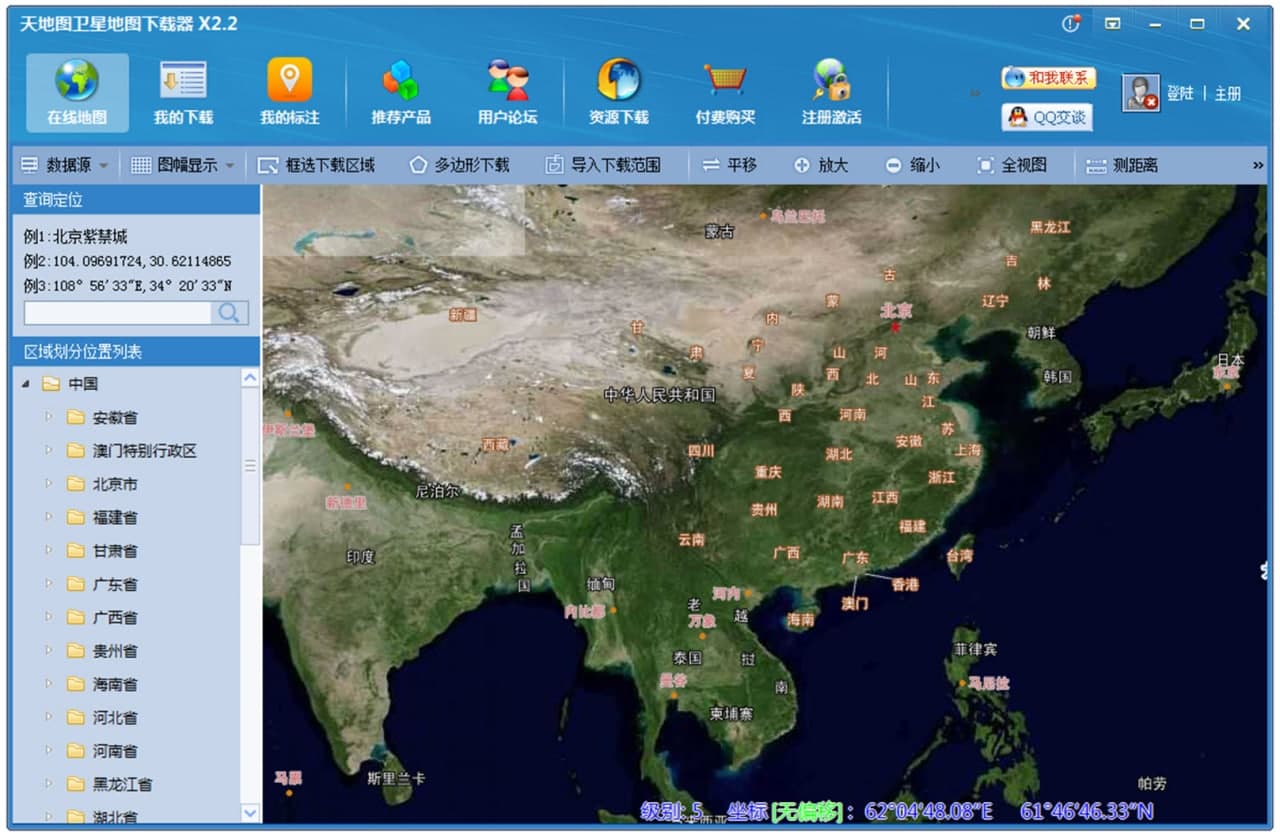1280x836 pixels.
Task: Collapse the 中国 tree node
Action: [26, 384]
